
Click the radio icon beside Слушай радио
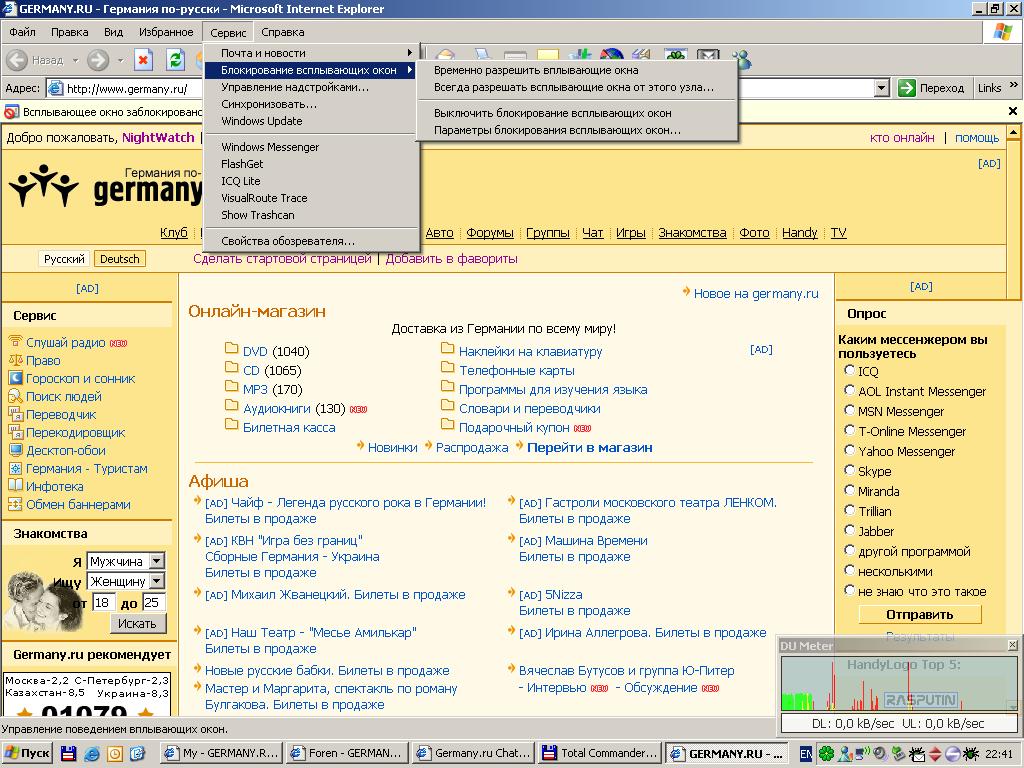click(15, 342)
